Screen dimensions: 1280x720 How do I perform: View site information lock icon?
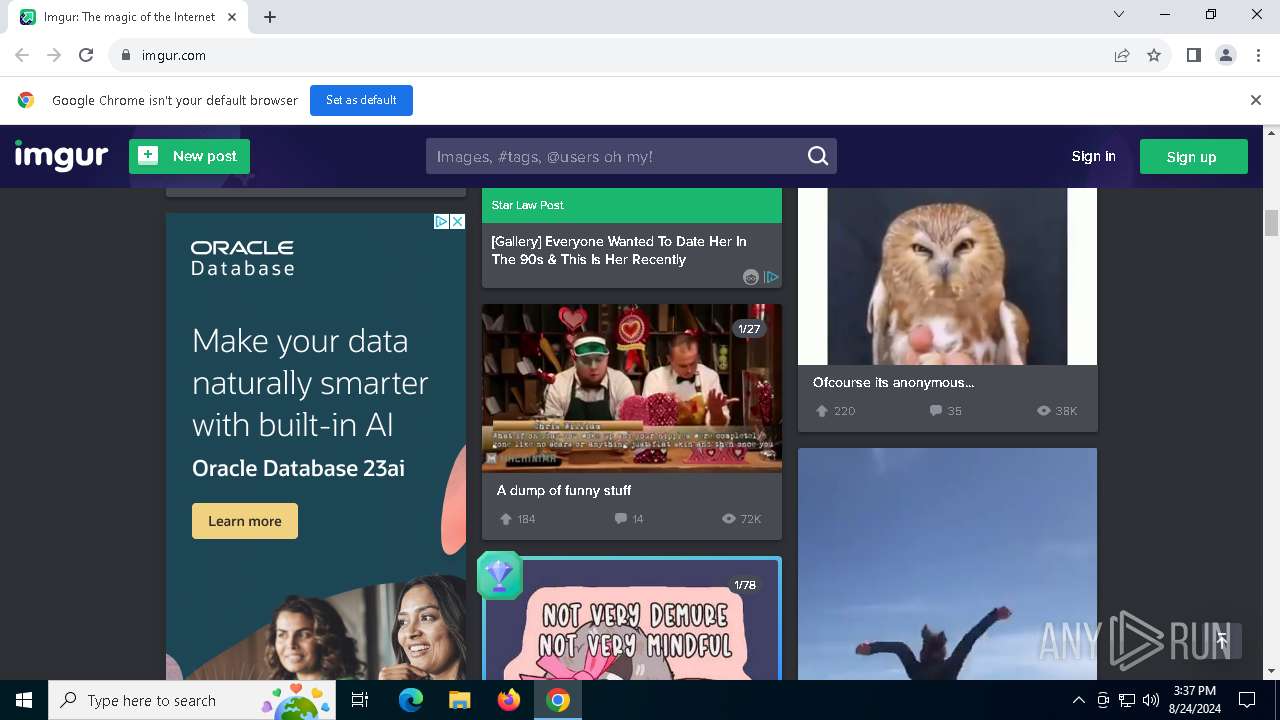[126, 55]
